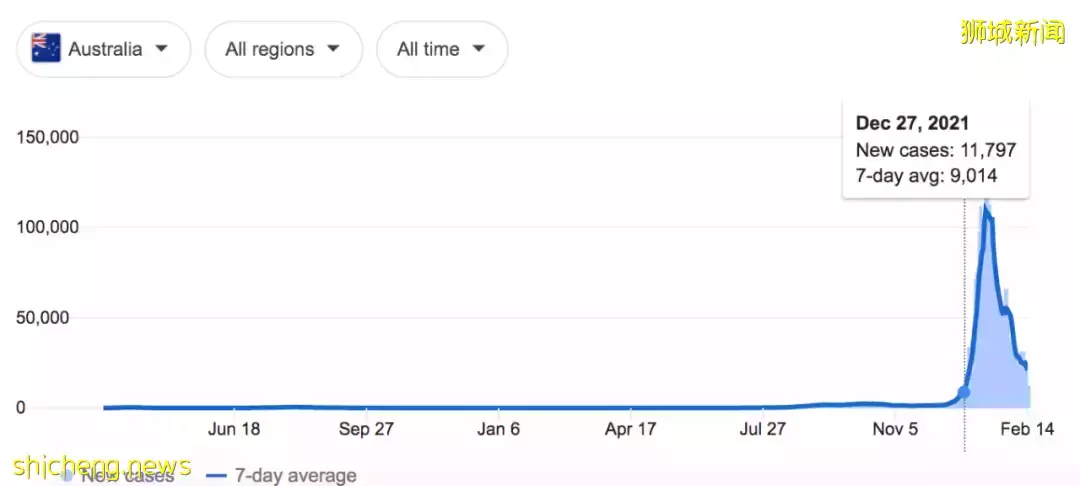Click the 7-day average blue line swatch
Image resolution: width=1080 pixels, height=486 pixels.
[x=216, y=476]
